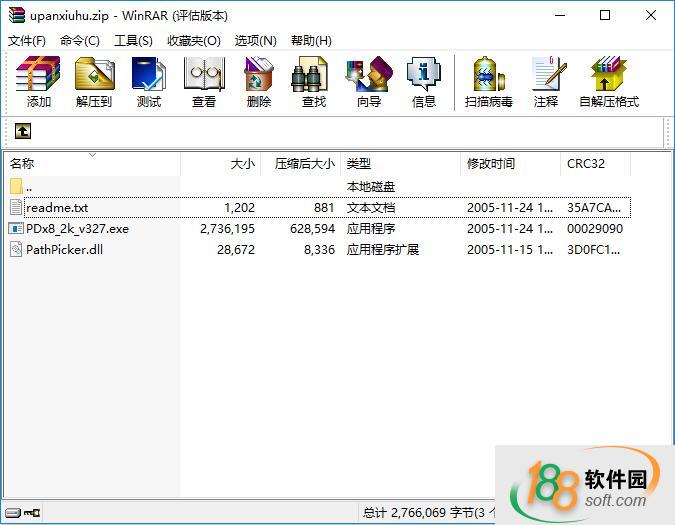
Task: Click the 解压到 (Extract To) icon
Action: 94,82
